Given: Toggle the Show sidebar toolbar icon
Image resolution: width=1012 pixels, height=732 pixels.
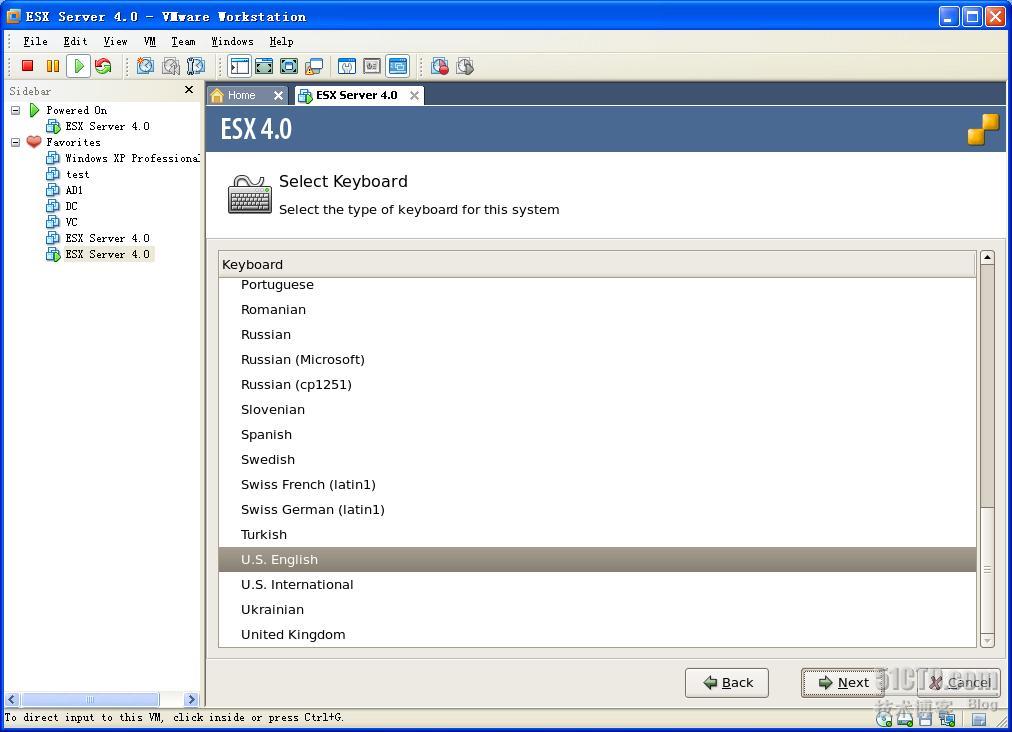Looking at the screenshot, I should [239, 66].
